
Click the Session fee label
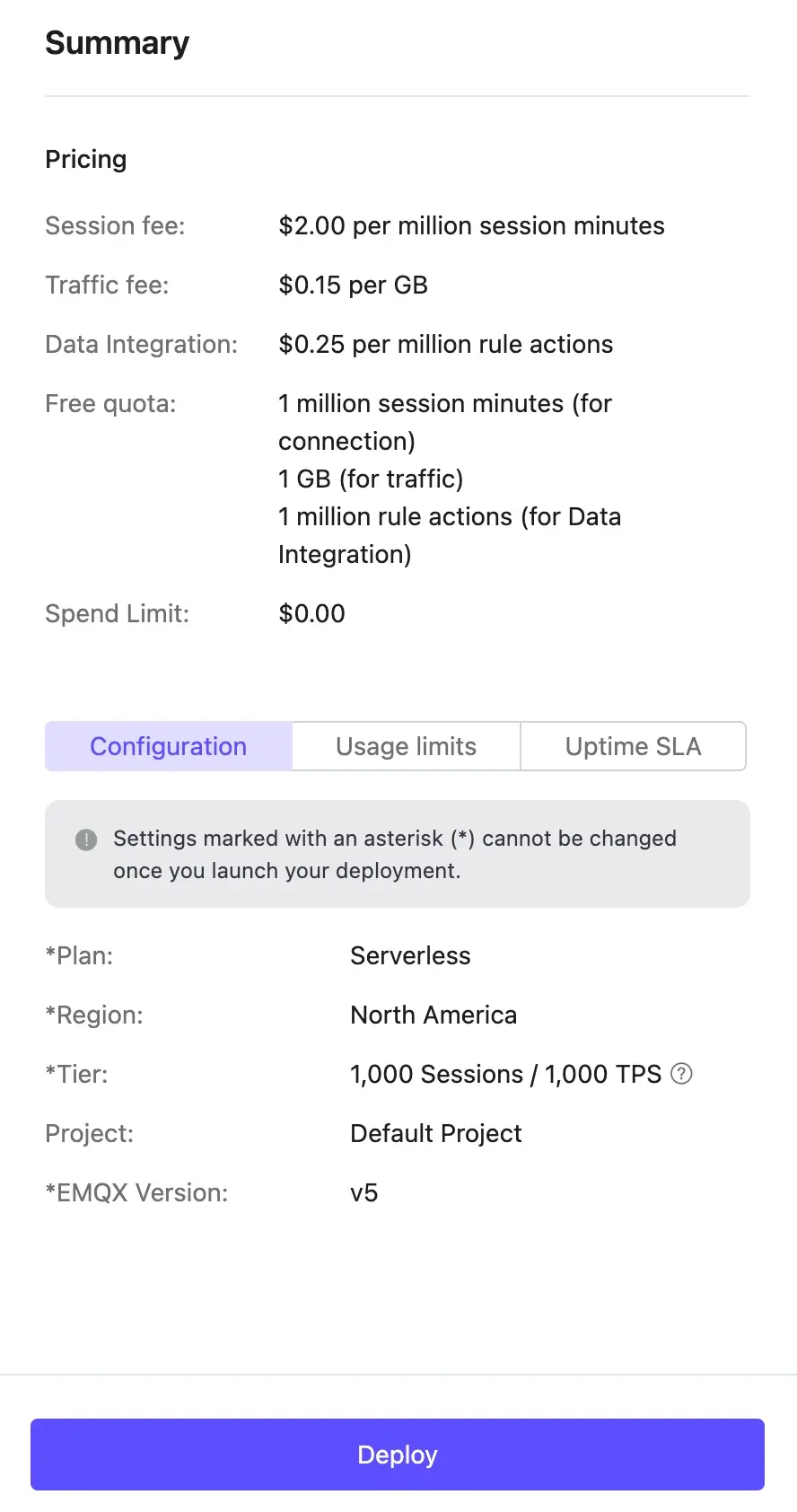115,225
